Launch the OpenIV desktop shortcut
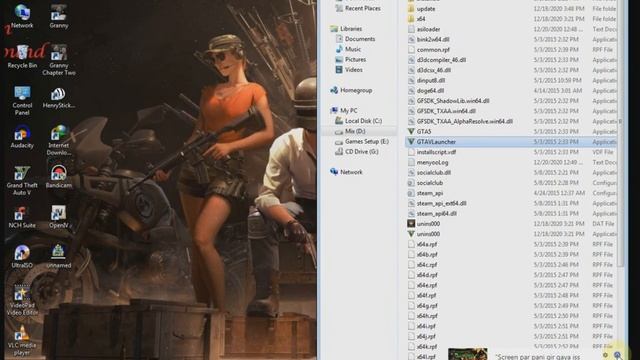Image resolution: width=640 pixels, height=360 pixels. 59,217
